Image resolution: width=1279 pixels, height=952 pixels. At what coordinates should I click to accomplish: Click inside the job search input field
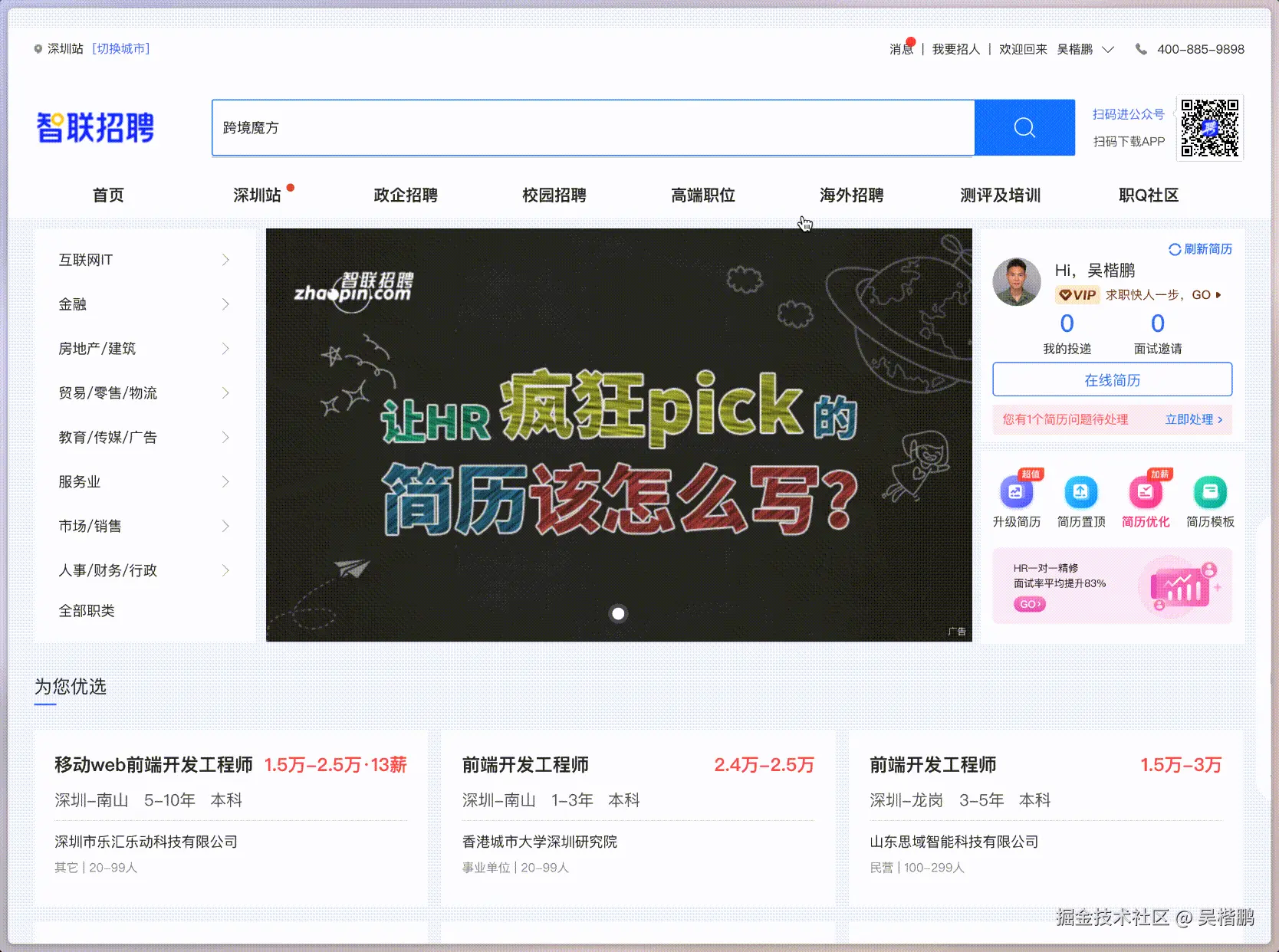(x=537, y=127)
